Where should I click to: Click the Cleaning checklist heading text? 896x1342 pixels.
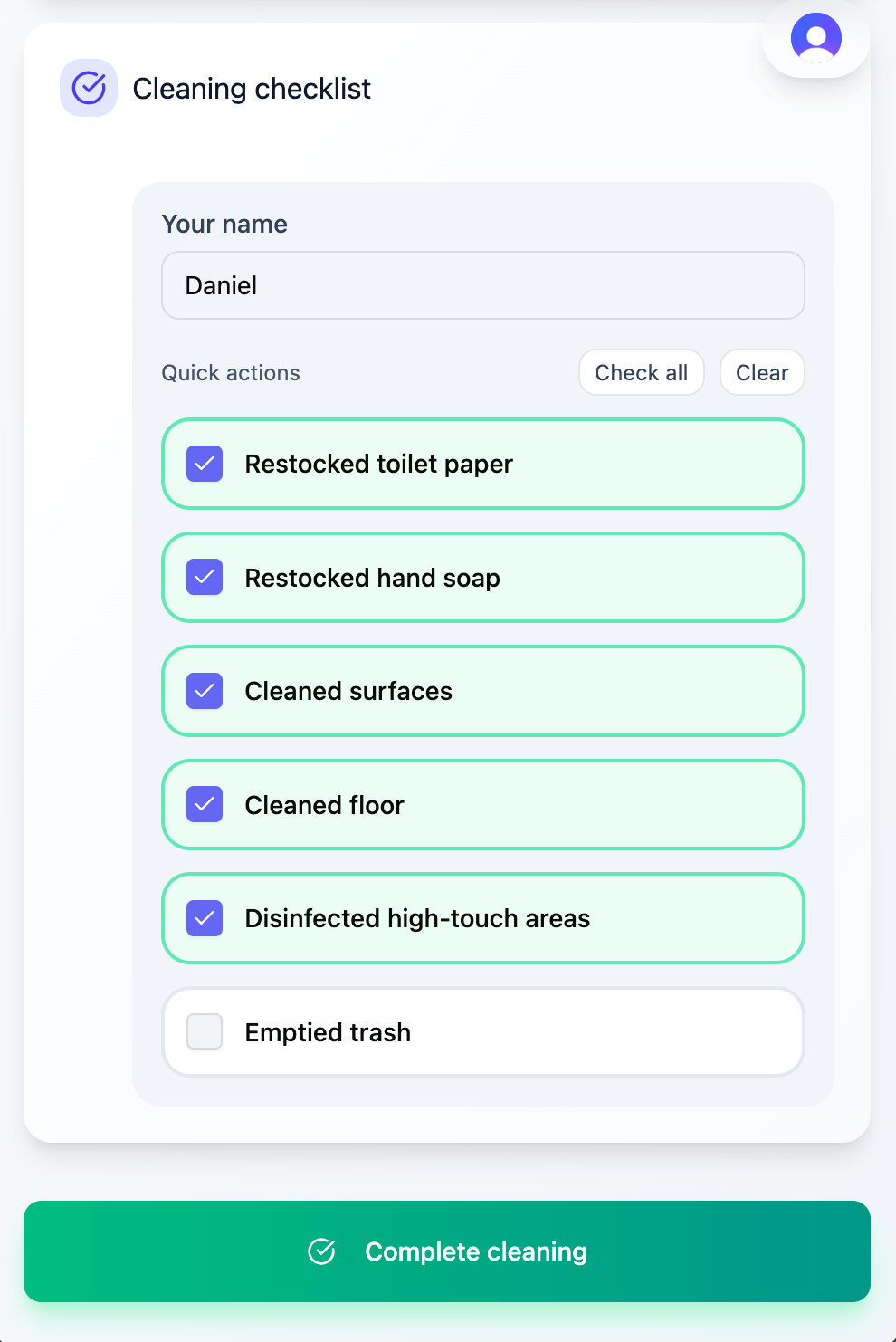click(252, 88)
